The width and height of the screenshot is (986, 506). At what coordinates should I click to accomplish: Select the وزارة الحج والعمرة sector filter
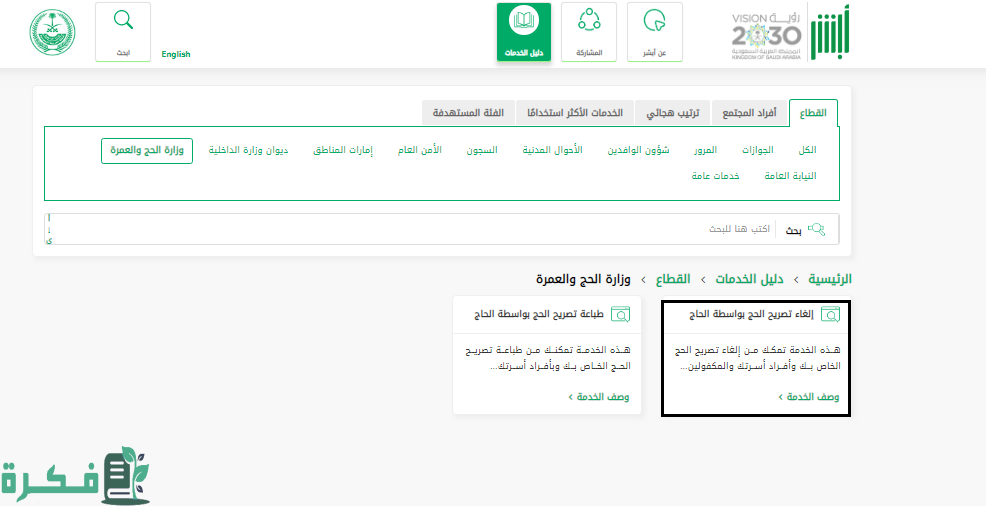pyautogui.click(x=147, y=151)
